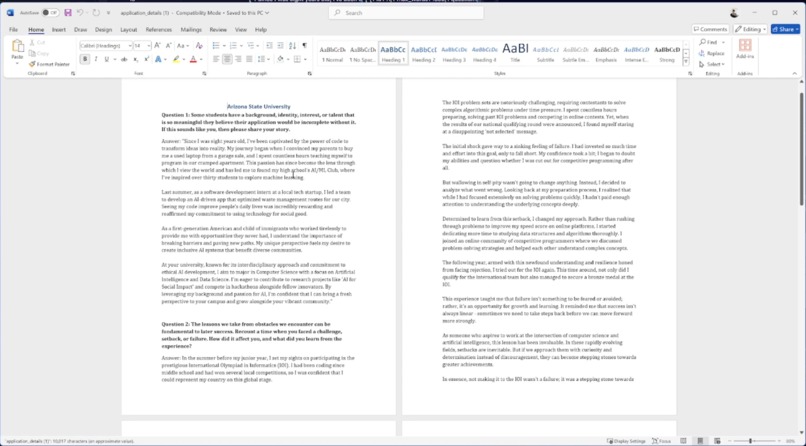Image resolution: width=806 pixels, height=446 pixels.
Task: Switch to the Layout tab
Action: tap(129, 30)
